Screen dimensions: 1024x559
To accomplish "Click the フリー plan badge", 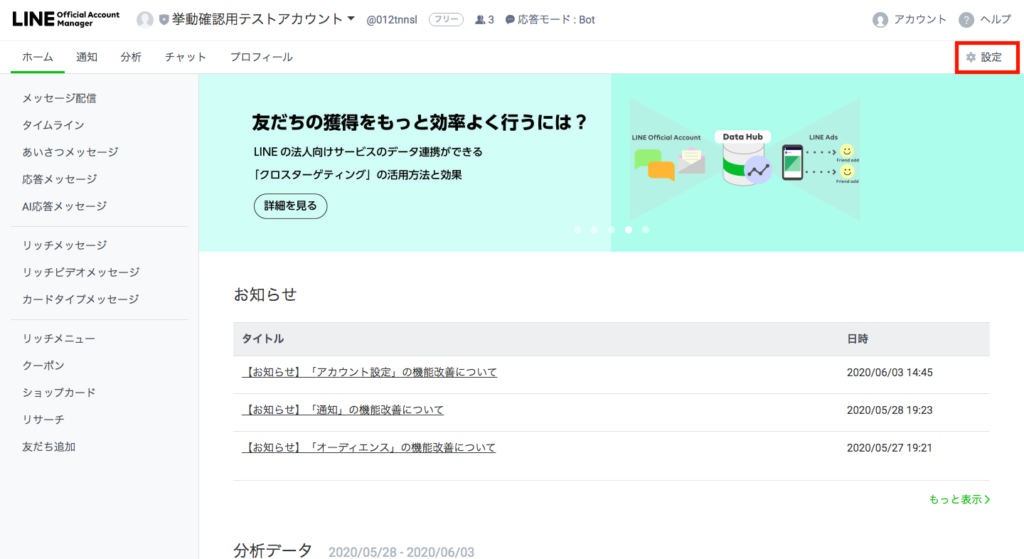I will pos(446,20).
